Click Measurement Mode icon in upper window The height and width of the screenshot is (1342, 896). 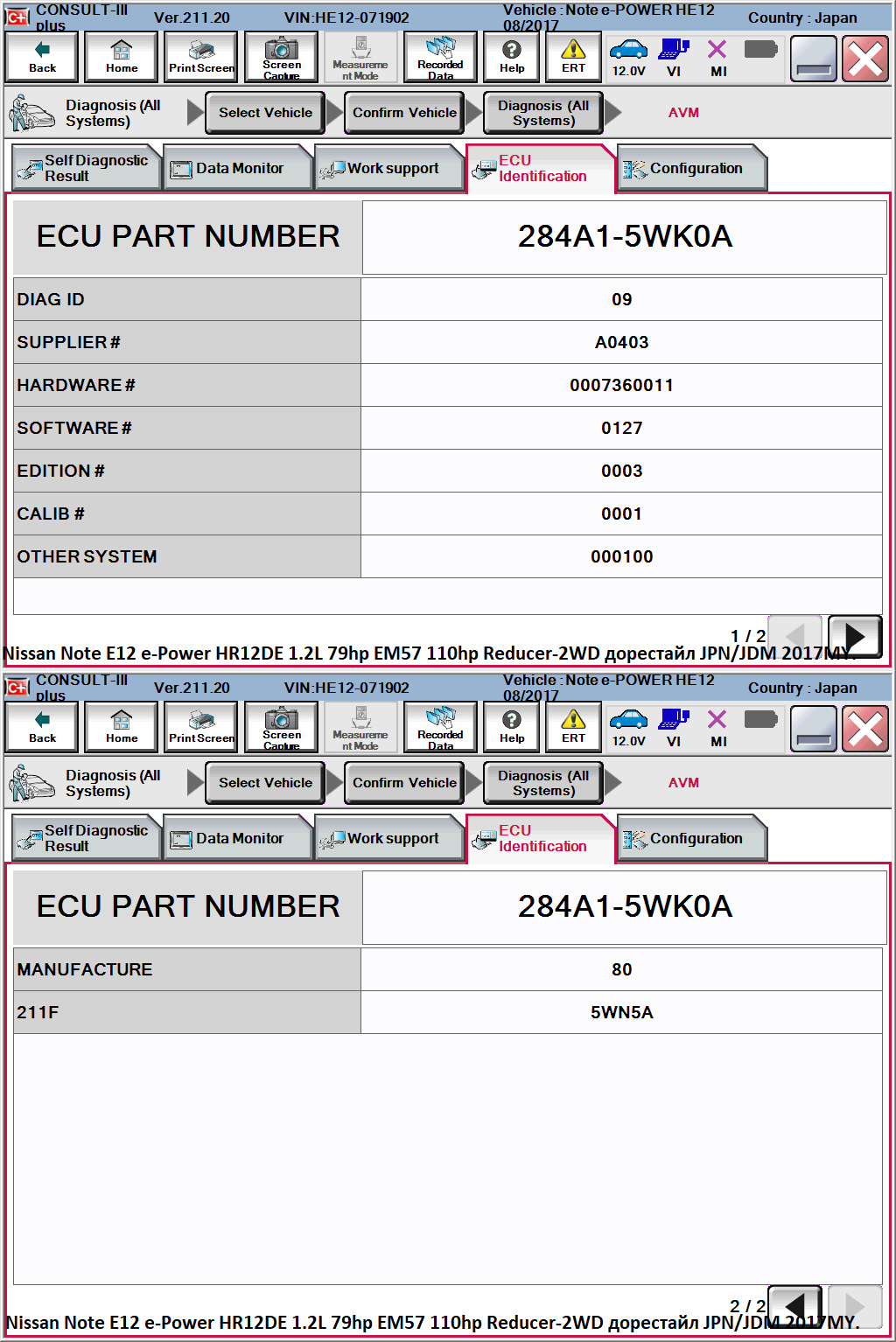pyautogui.click(x=360, y=57)
